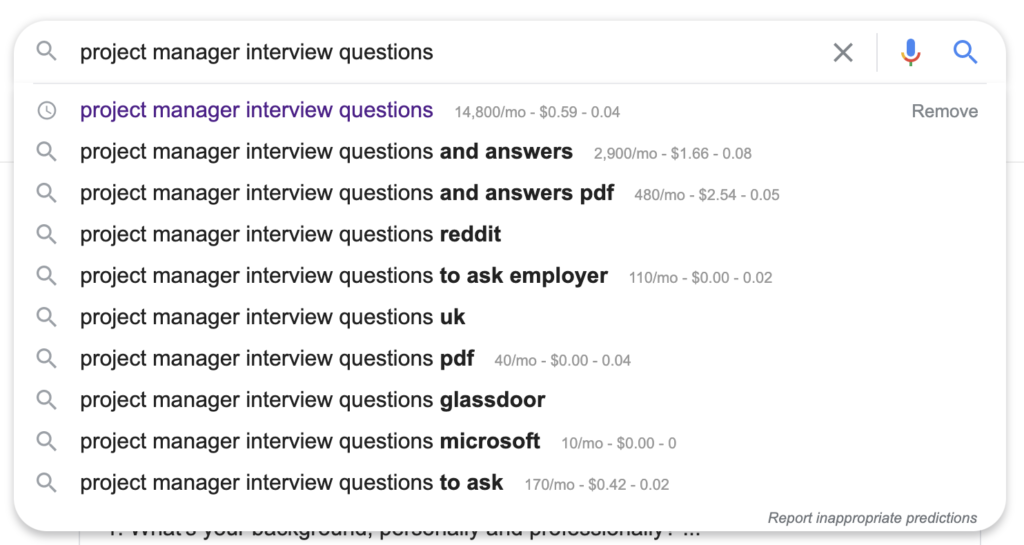Choose the 'to ask employer' suggestion

pos(344,275)
